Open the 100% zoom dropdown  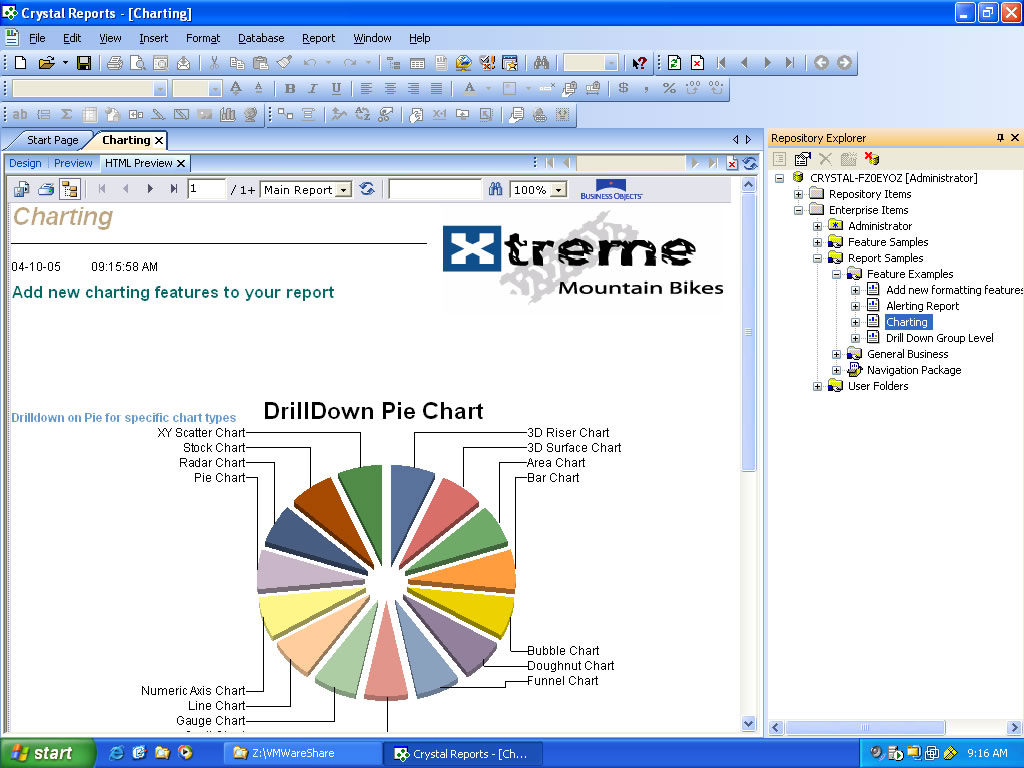[x=558, y=190]
